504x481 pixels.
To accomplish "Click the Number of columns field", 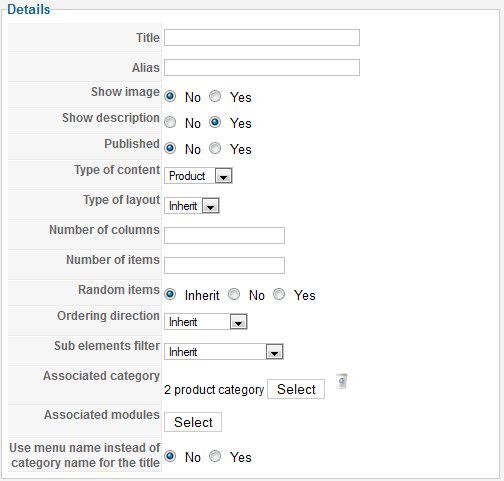I will [224, 236].
